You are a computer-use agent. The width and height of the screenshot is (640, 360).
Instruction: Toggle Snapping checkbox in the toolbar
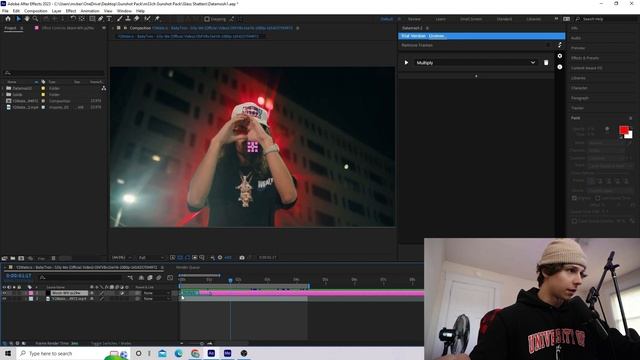coord(207,19)
